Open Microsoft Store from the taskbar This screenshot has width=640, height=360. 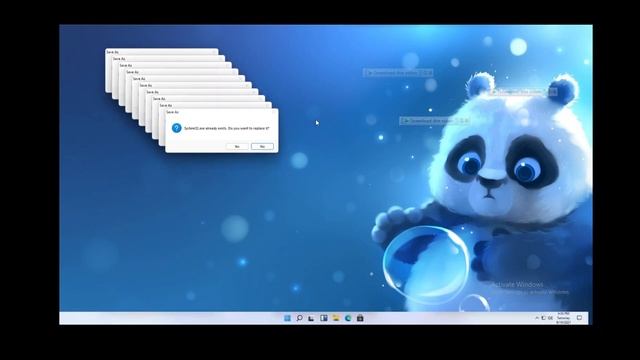click(360, 318)
